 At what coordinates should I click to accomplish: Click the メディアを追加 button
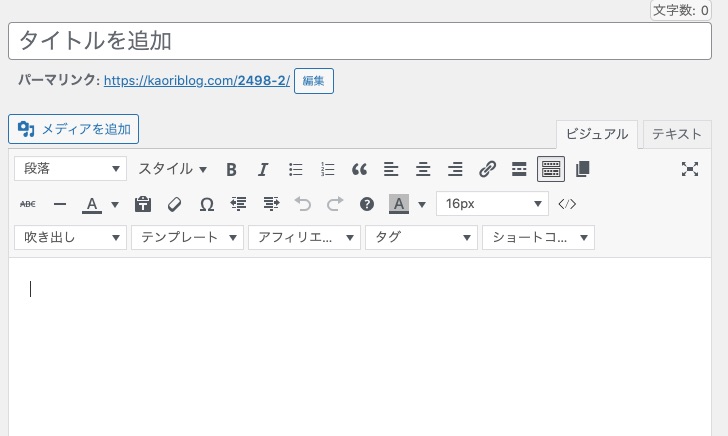[x=73, y=129]
